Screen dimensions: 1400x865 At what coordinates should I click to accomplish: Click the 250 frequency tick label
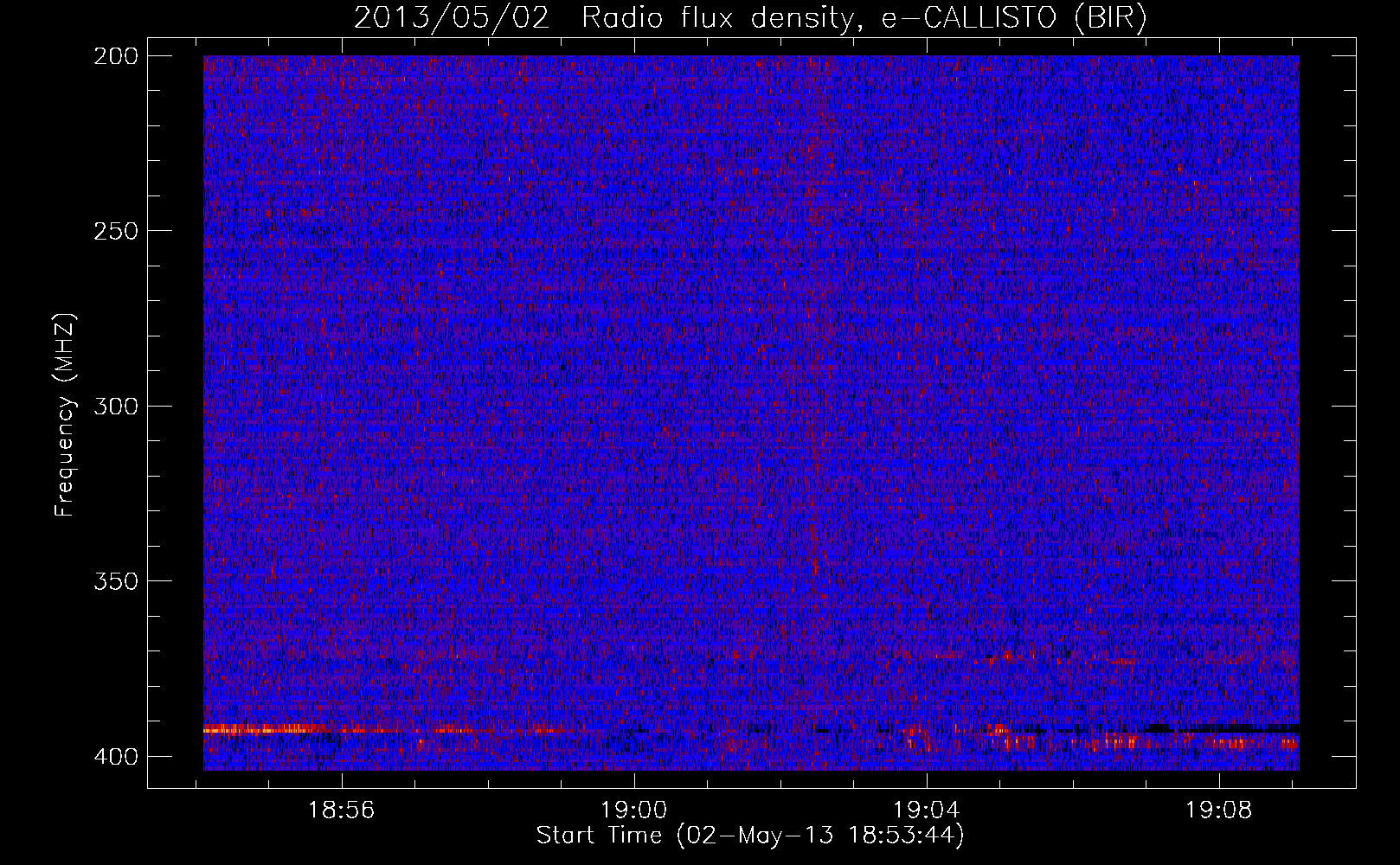115,231
